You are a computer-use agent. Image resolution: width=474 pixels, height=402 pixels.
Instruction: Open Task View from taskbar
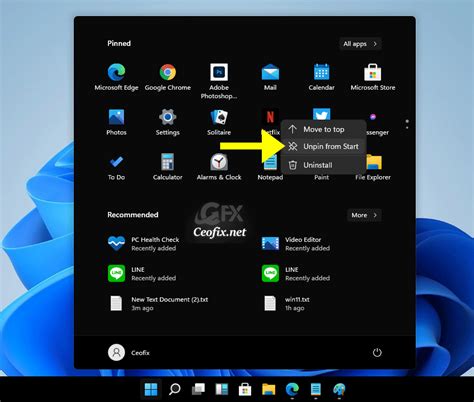[198, 389]
